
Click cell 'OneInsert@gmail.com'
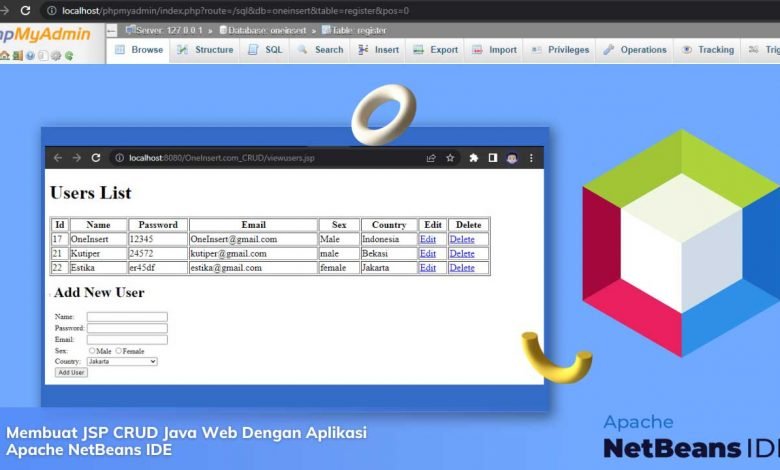(x=253, y=239)
